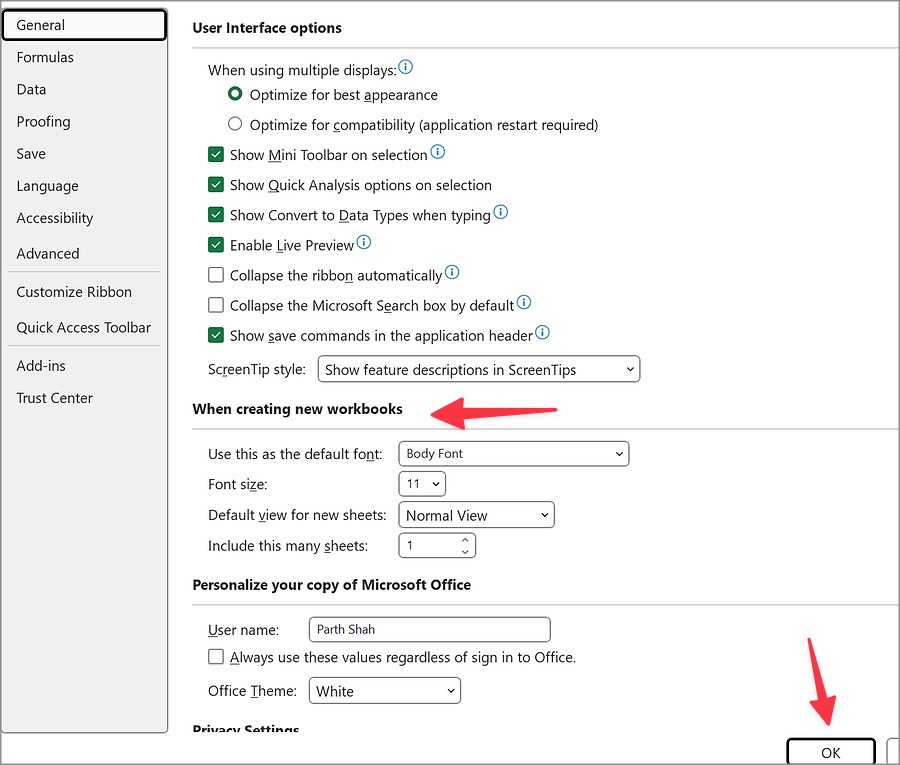This screenshot has width=900, height=765.
Task: Open the Office Theme dropdown
Action: tap(383, 691)
